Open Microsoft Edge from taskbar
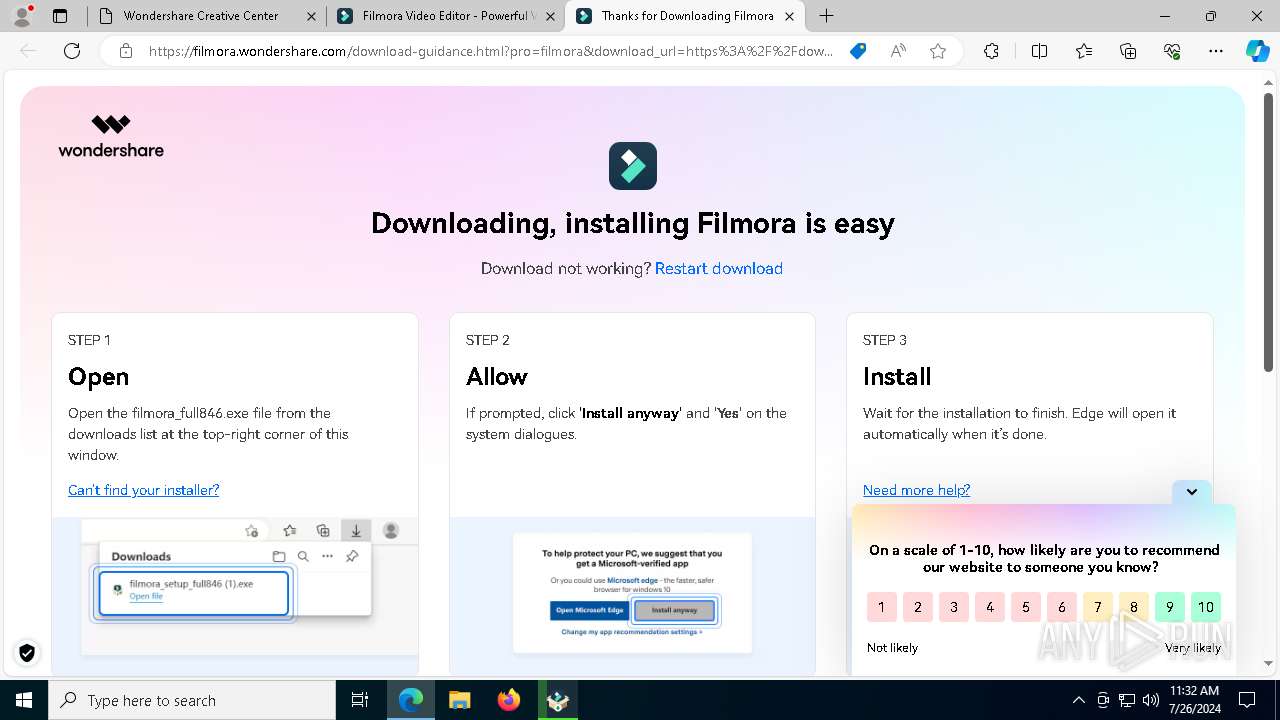The width and height of the screenshot is (1280, 720). coord(411,700)
